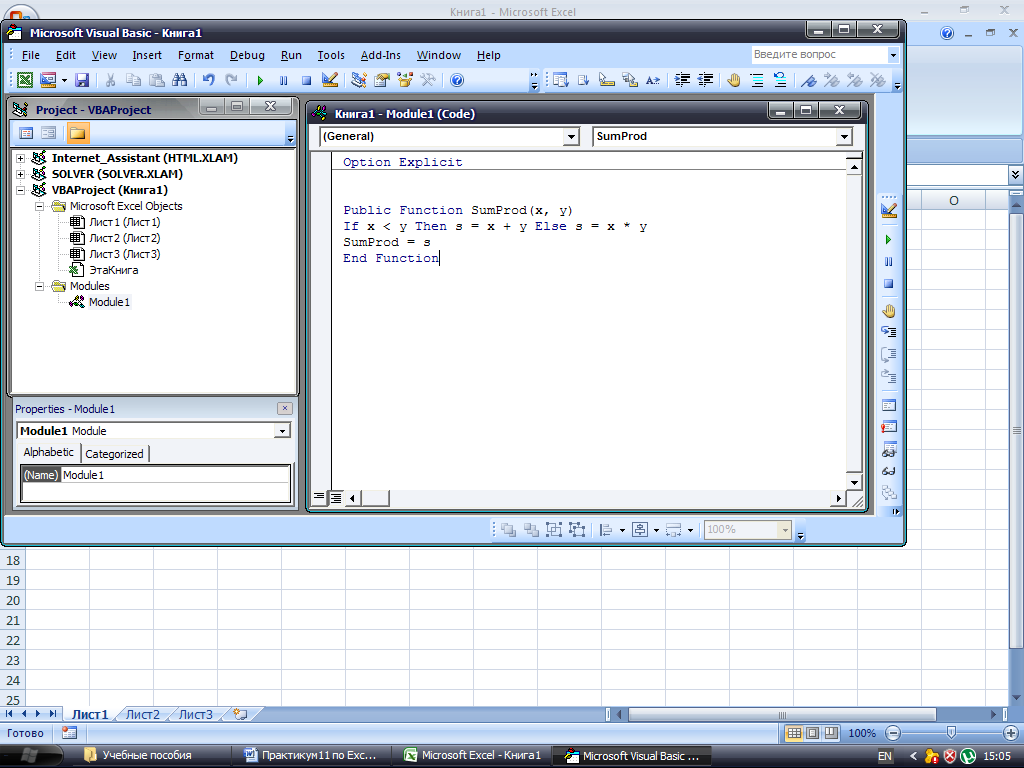Select ЭтаКнига in project tree
1024x768 pixels.
(114, 270)
